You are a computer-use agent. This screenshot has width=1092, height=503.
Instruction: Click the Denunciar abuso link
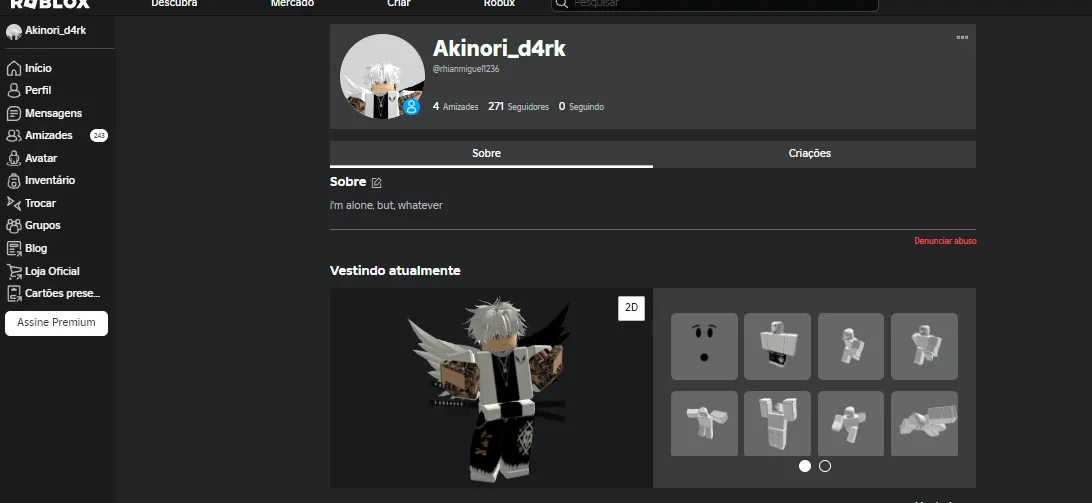click(x=945, y=241)
